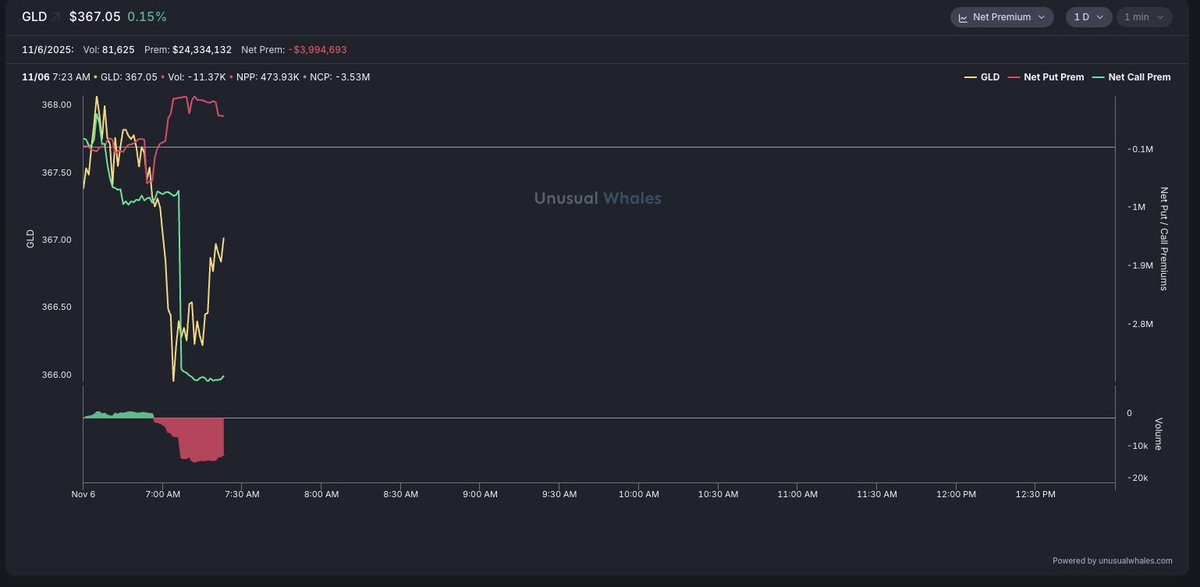This screenshot has width=1200, height=587.
Task: Click the green Net Call Prem line swatch
Action: coord(1100,77)
